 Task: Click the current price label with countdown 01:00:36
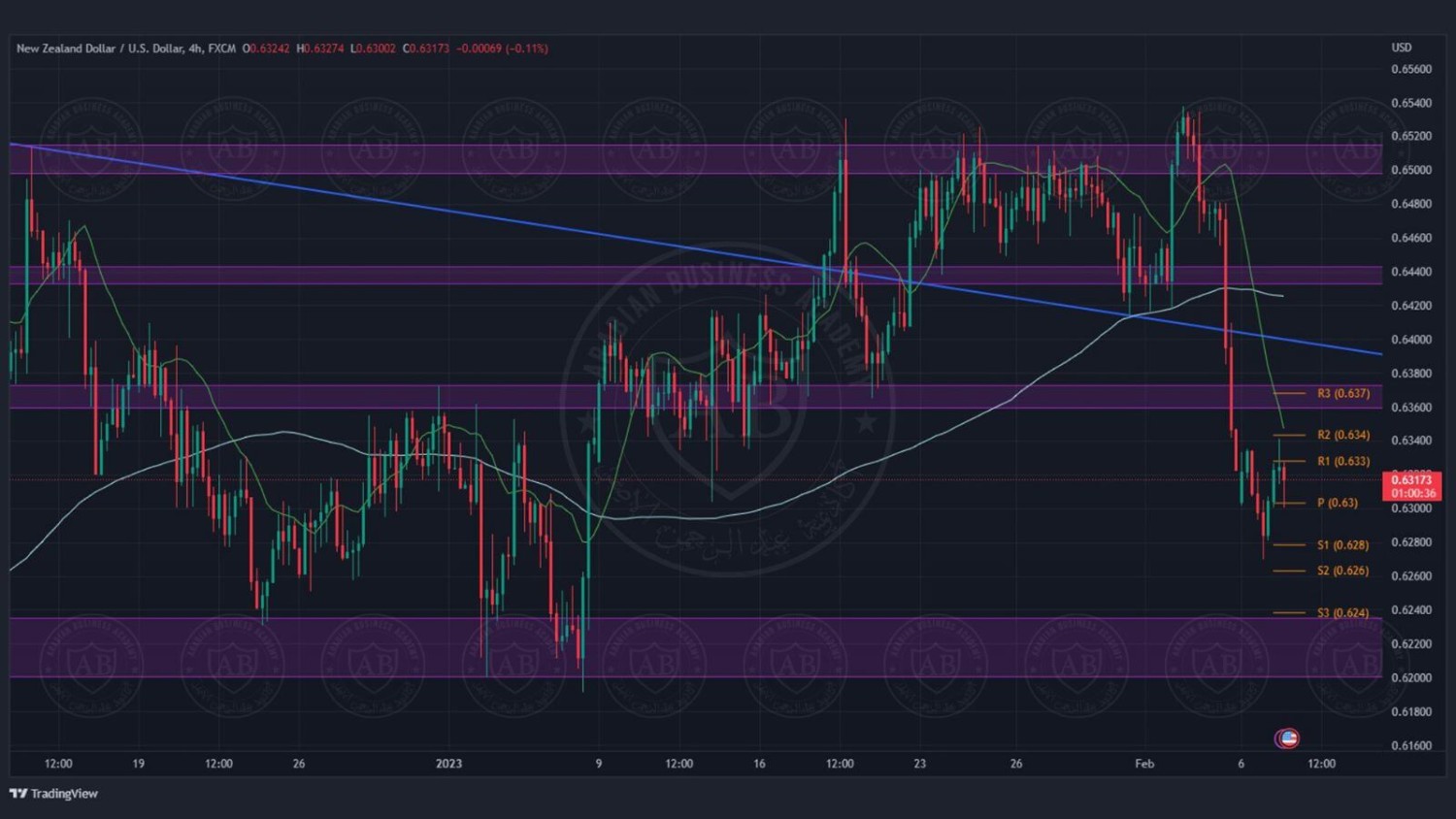pos(1411,486)
